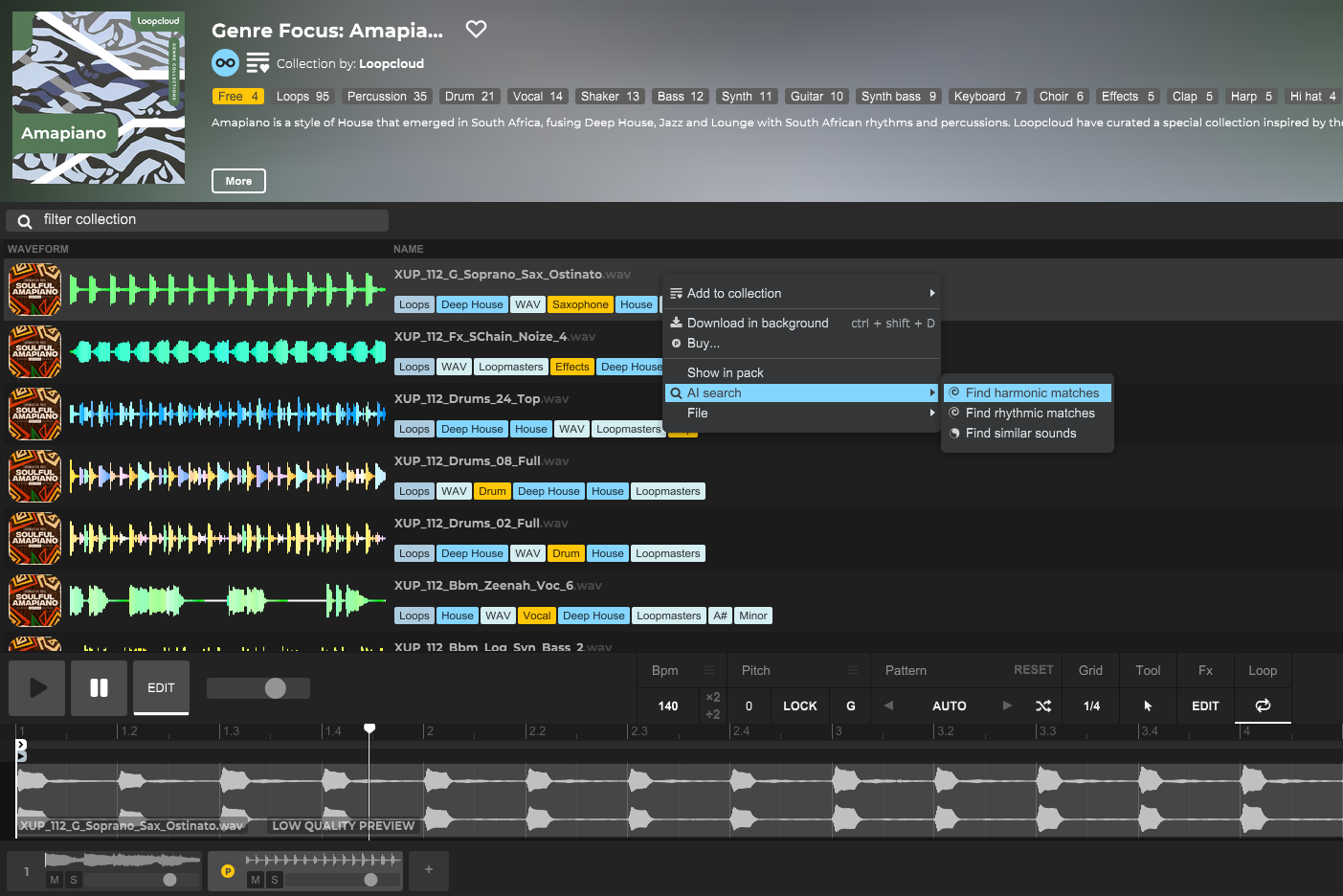Screen dimensions: 1343x896
Task: Click the Download in background arrow icon
Action: point(676,323)
